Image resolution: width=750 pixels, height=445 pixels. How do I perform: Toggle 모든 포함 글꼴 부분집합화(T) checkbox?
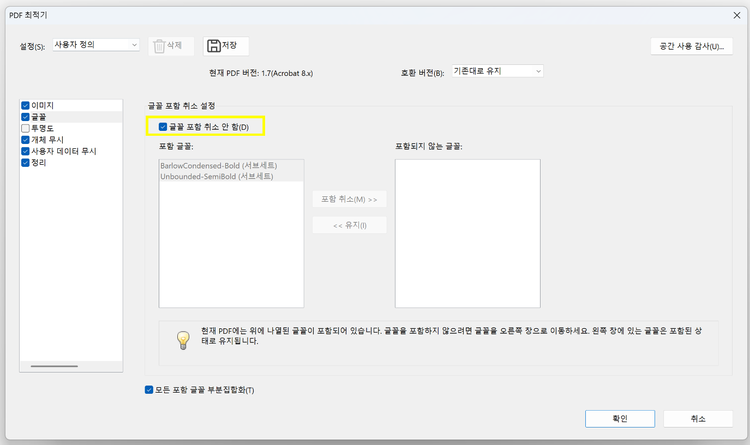149,389
